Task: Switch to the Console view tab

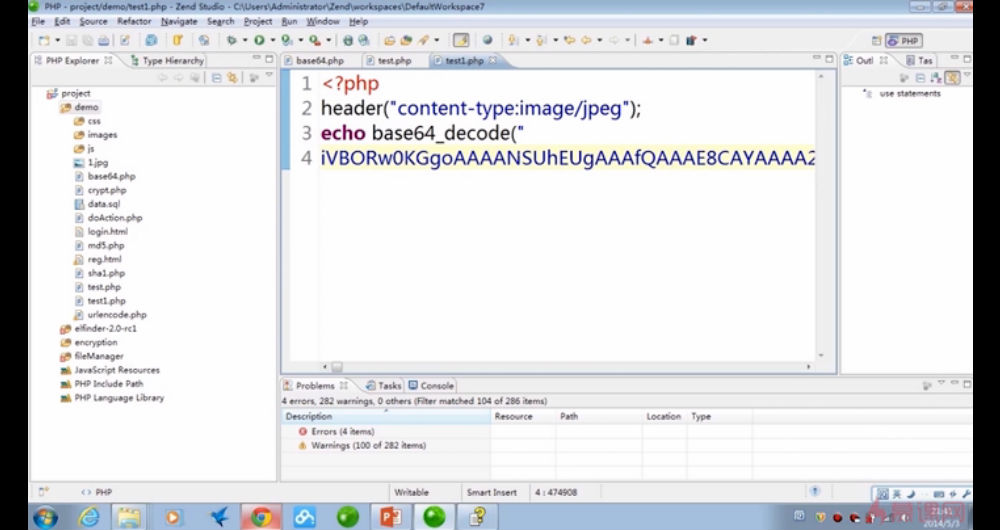Action: click(431, 386)
